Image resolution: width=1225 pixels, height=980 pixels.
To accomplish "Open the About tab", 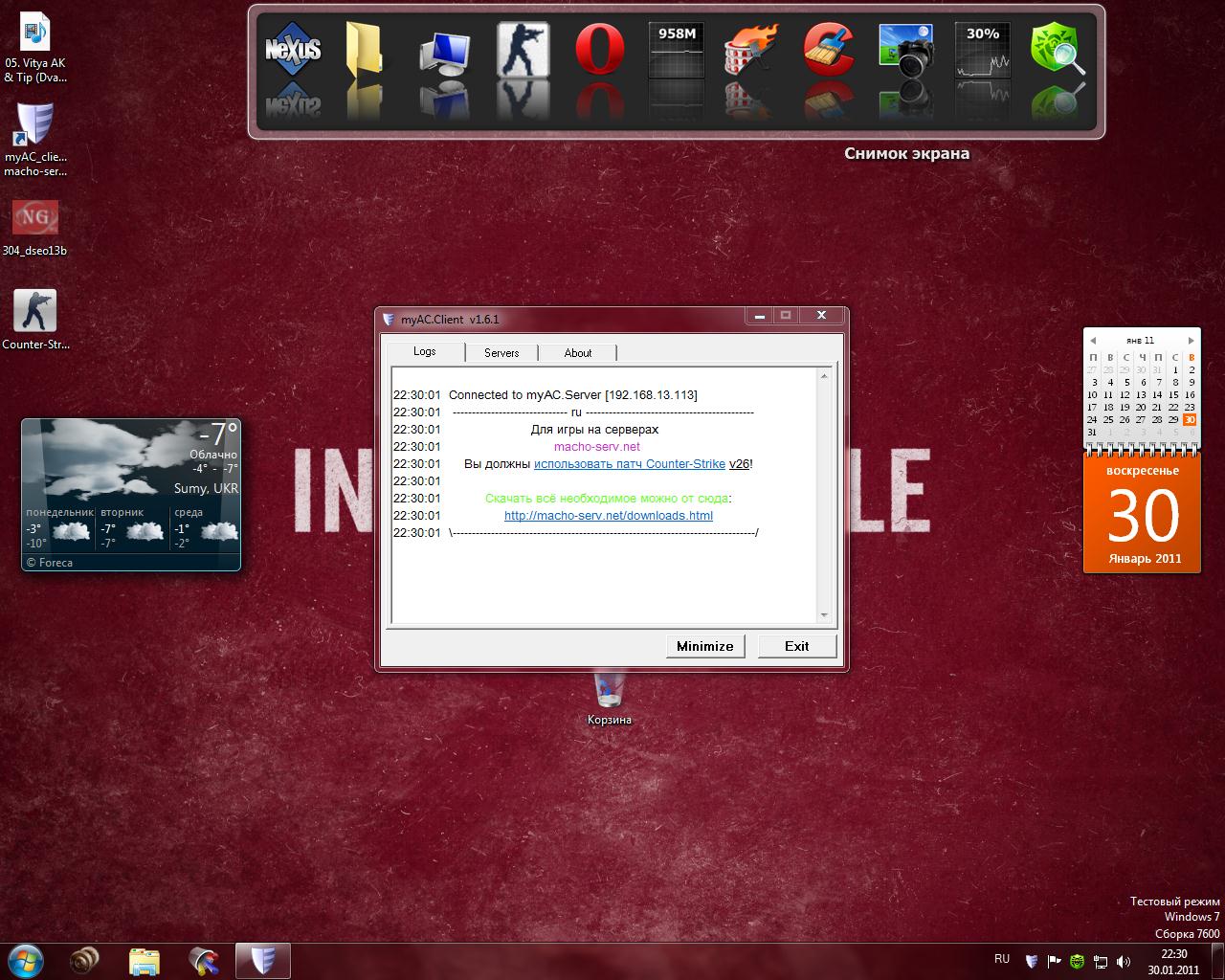I will 578,353.
